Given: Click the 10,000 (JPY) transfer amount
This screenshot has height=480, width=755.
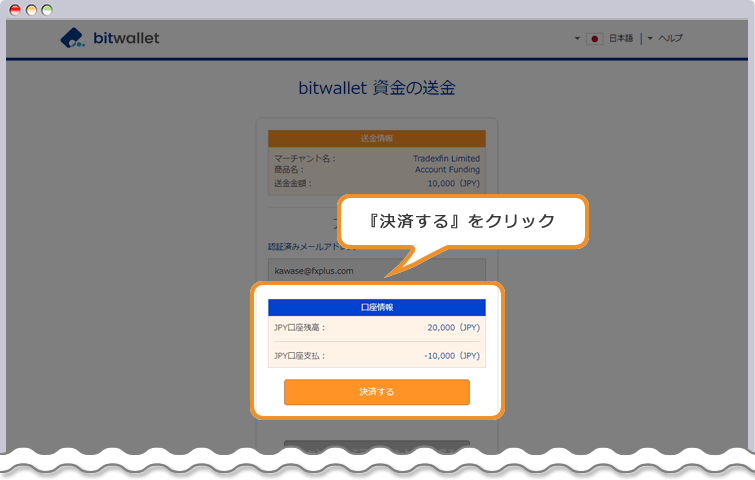Looking at the screenshot, I should click(454, 183).
